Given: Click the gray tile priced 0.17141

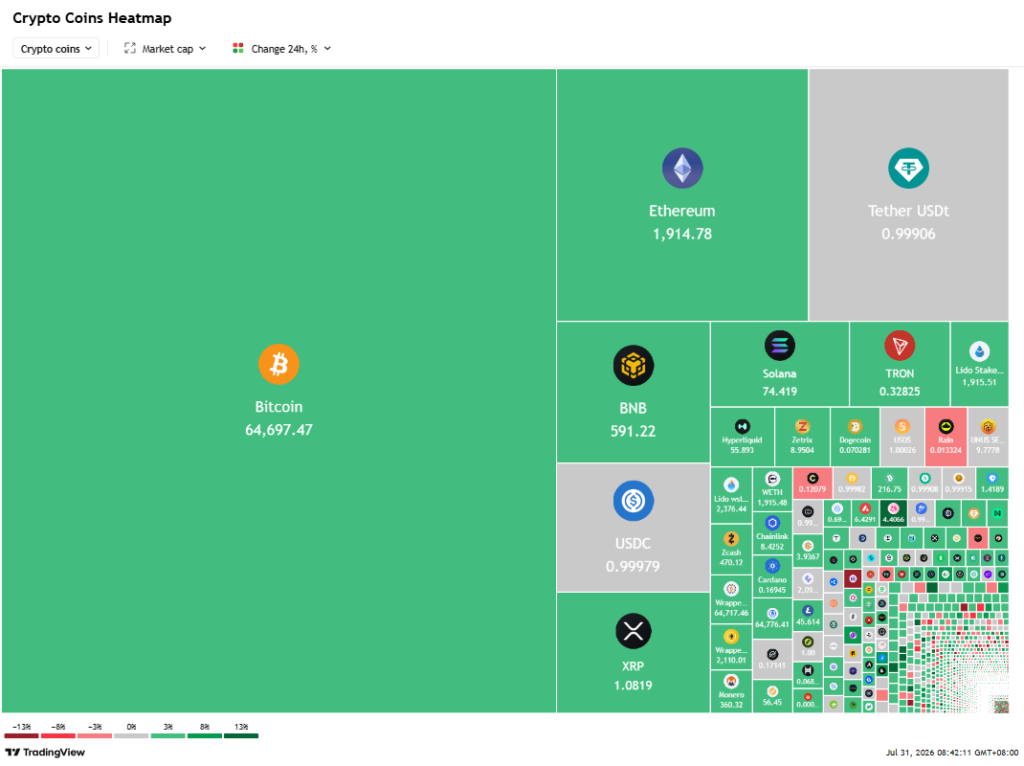Looking at the screenshot, I should [772, 660].
